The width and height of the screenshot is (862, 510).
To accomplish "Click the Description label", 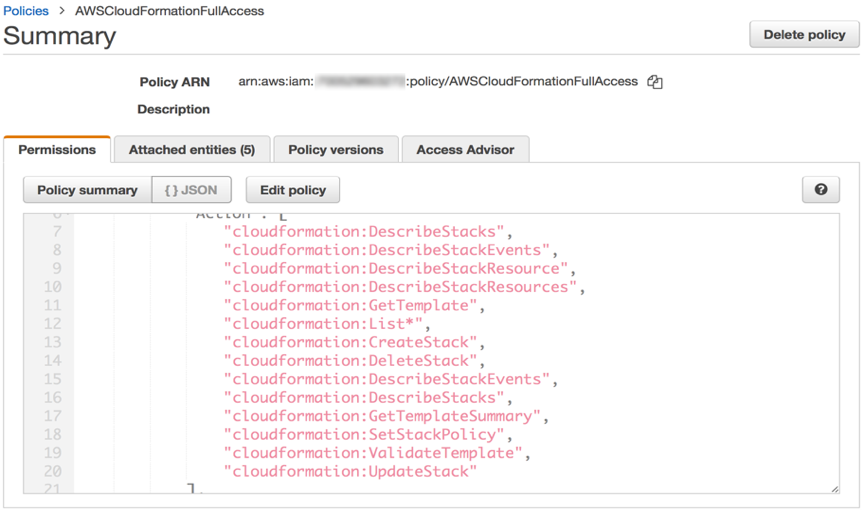I will [174, 109].
